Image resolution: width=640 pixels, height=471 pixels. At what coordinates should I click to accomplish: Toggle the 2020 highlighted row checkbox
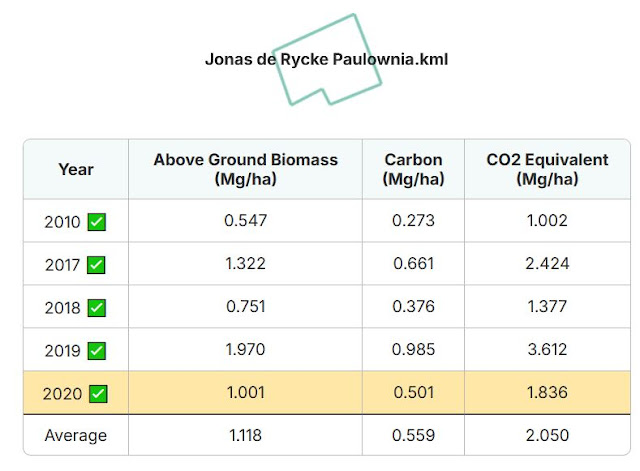(x=98, y=394)
